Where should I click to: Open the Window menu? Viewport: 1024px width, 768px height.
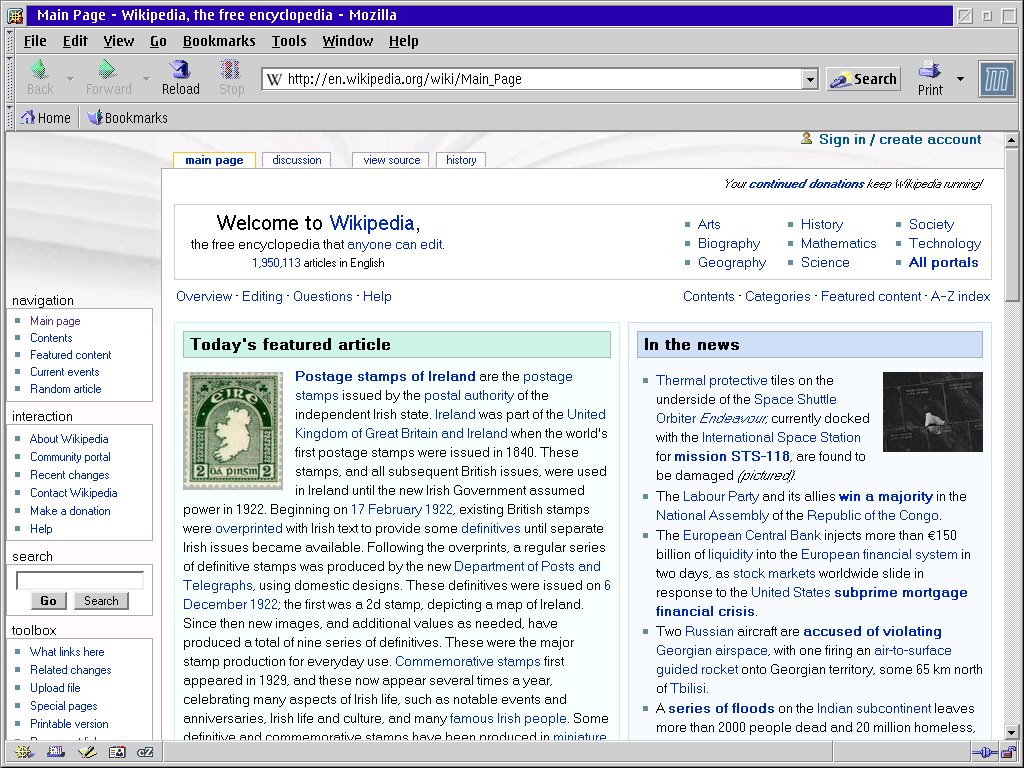[347, 41]
